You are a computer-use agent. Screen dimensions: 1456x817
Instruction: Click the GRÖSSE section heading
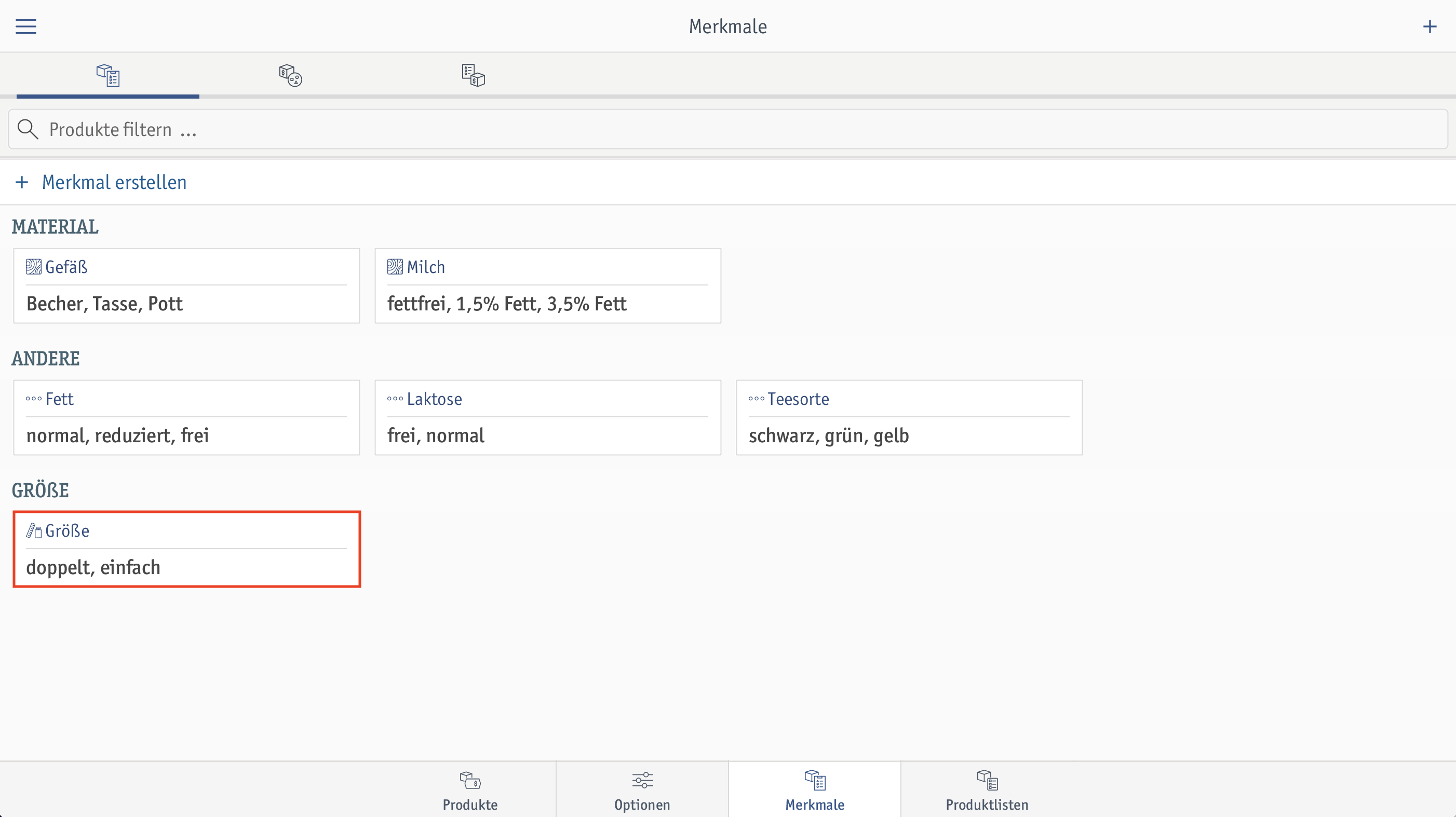point(40,491)
